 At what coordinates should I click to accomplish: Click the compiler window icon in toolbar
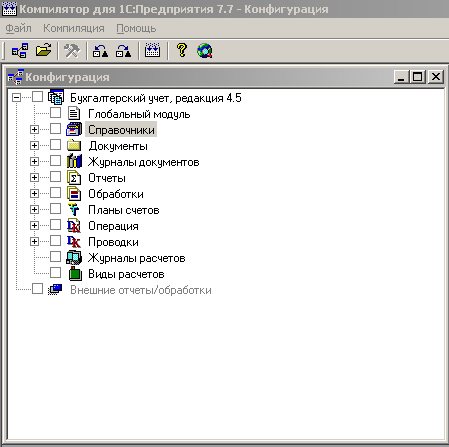[x=153, y=51]
